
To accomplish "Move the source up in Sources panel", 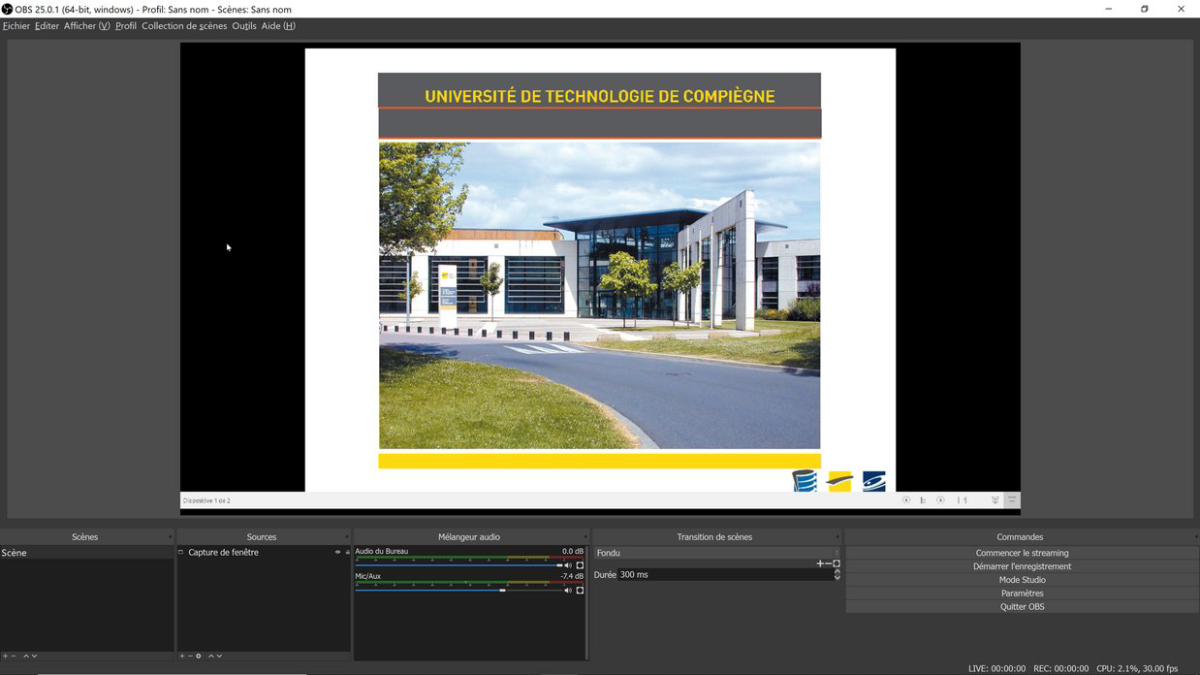I will (211, 656).
